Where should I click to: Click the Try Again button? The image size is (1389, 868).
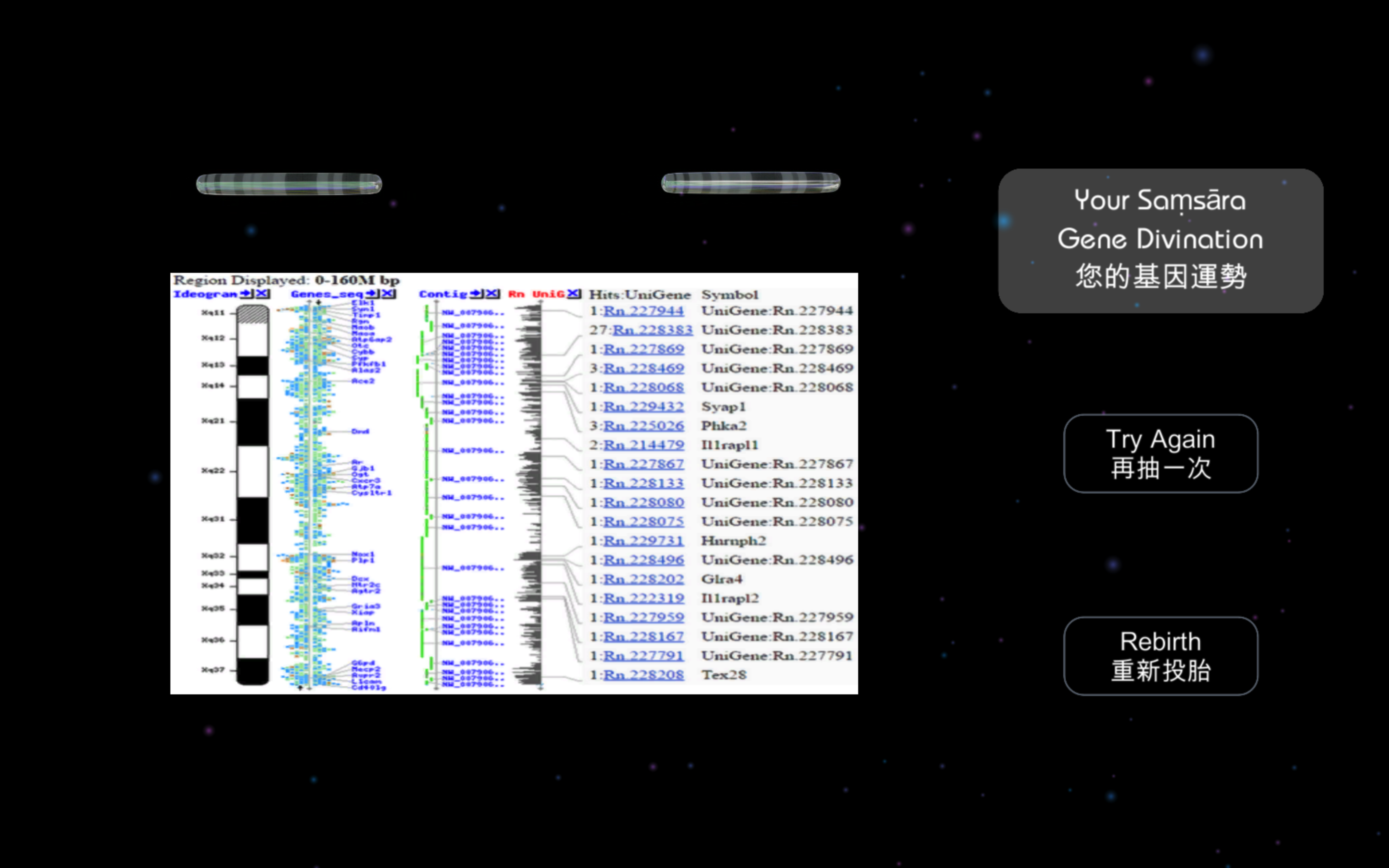1160,453
